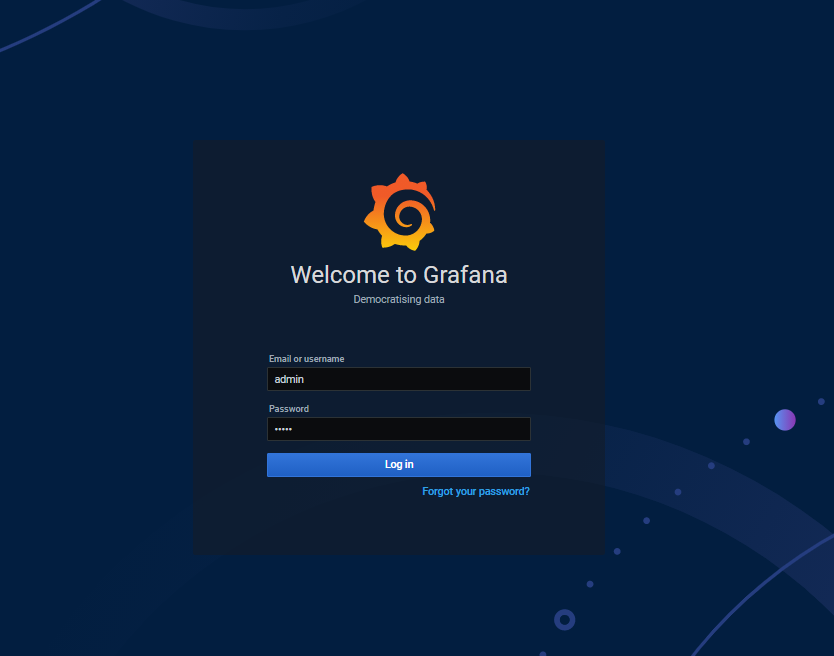Click the Email or username label
Viewport: 834px width, 656px height.
coord(306,359)
